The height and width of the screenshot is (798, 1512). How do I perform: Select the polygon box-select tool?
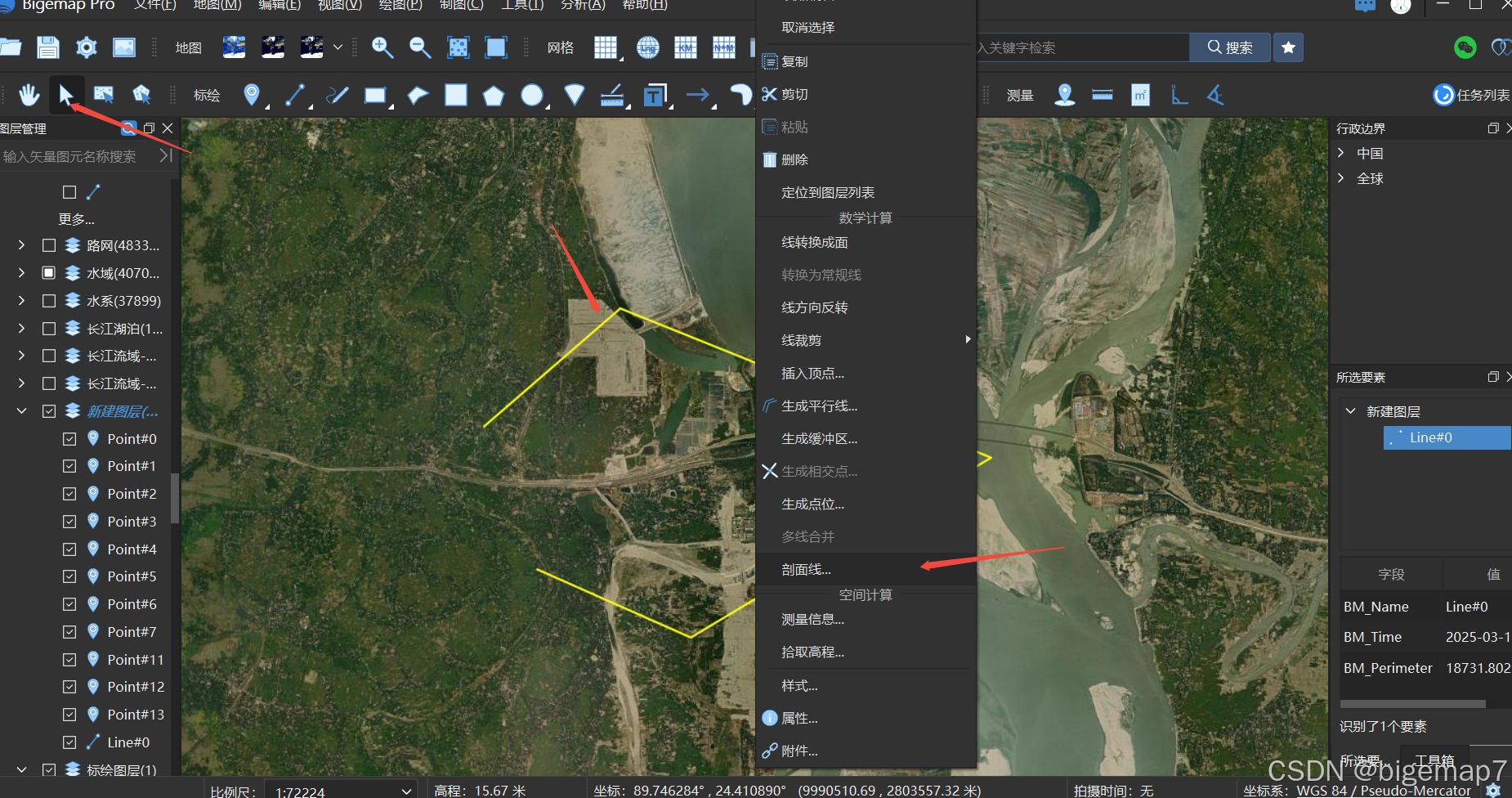(x=141, y=95)
